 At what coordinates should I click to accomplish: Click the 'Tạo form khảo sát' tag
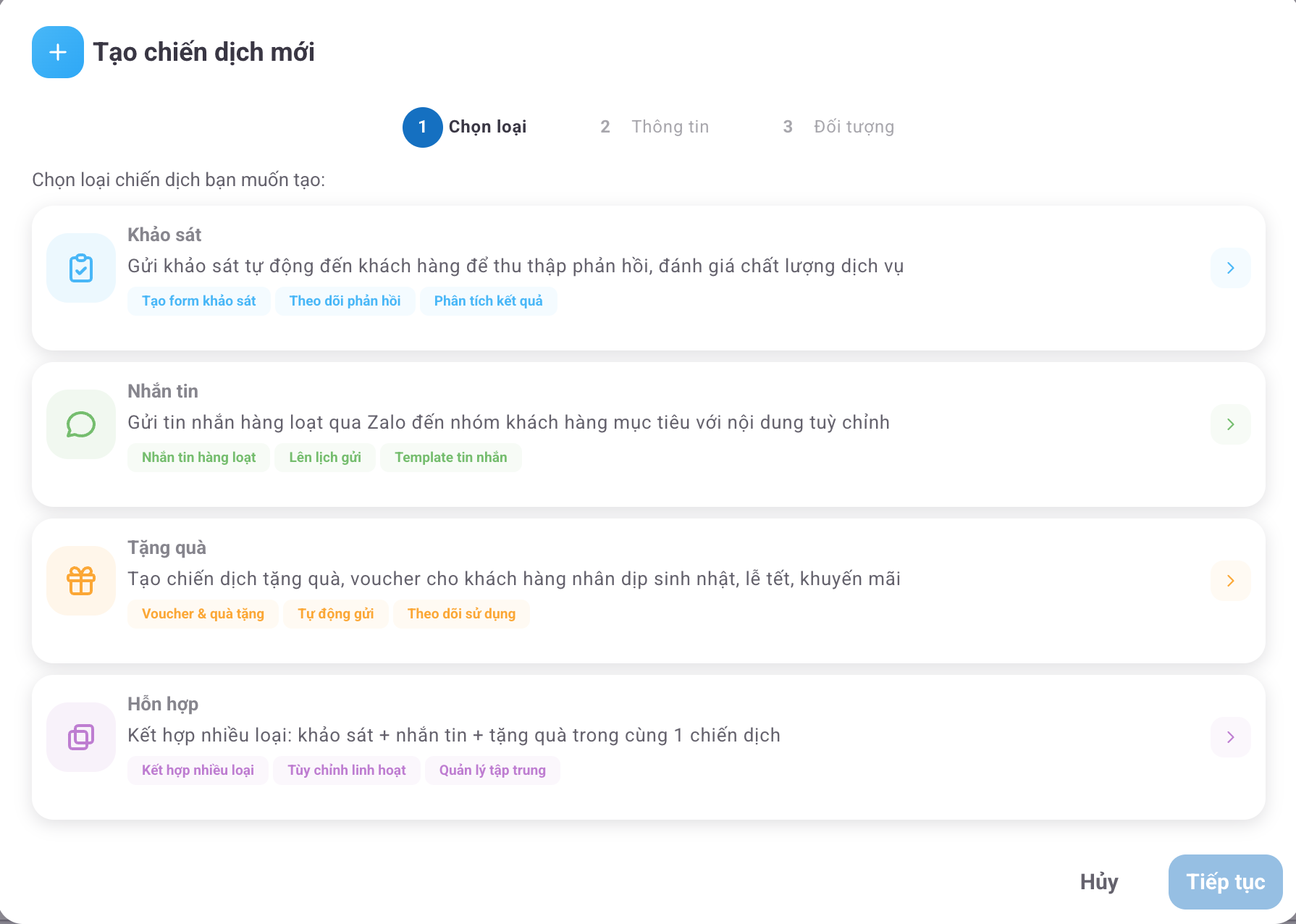198,301
